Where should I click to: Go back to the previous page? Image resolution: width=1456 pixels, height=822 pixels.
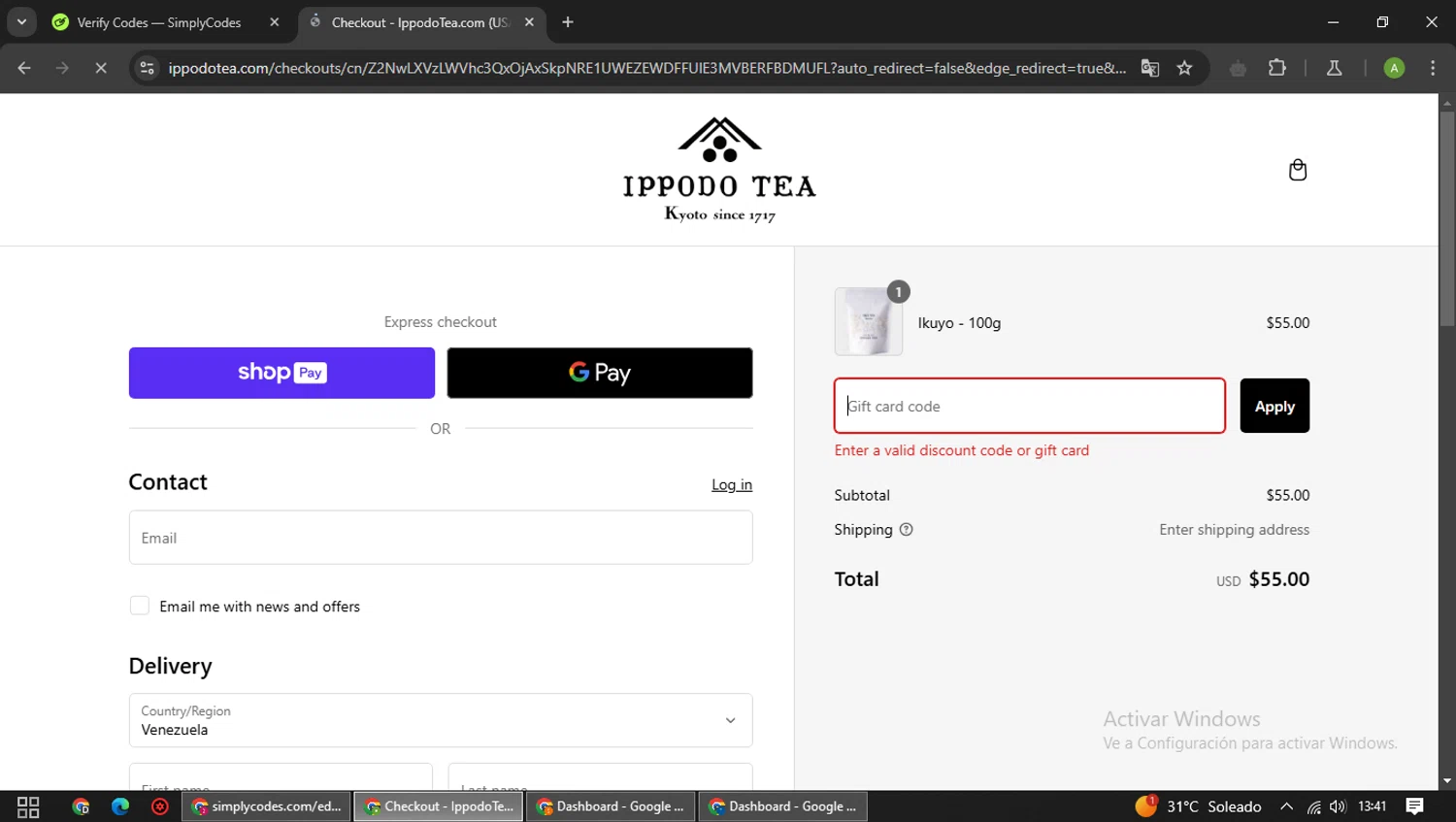24,68
